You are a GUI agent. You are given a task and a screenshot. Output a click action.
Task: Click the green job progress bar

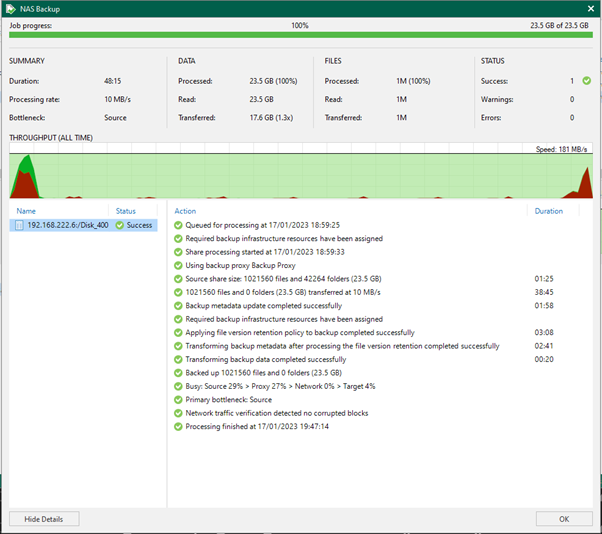point(301,35)
